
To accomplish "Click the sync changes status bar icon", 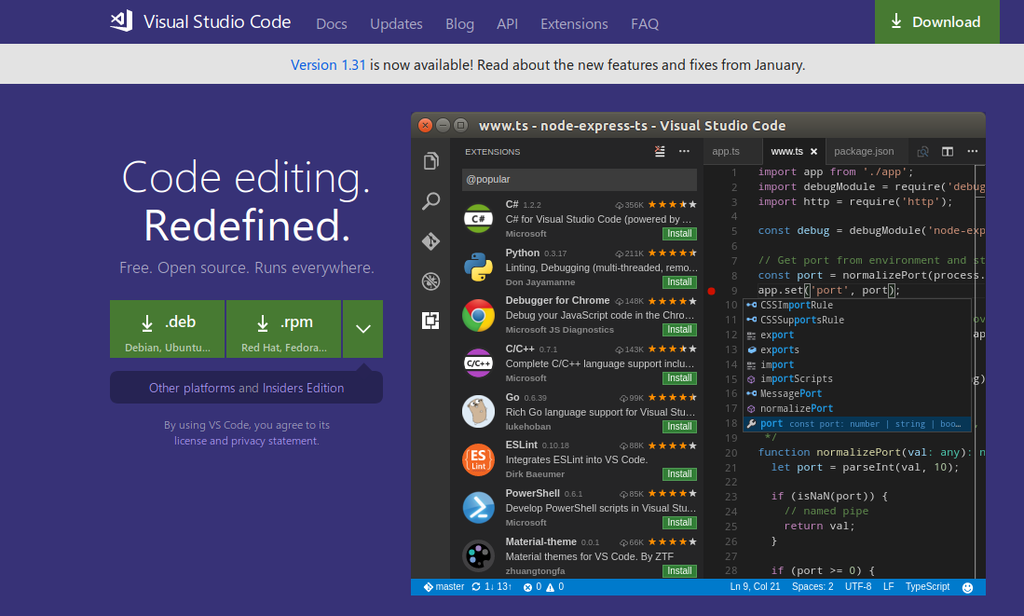I will point(491,587).
